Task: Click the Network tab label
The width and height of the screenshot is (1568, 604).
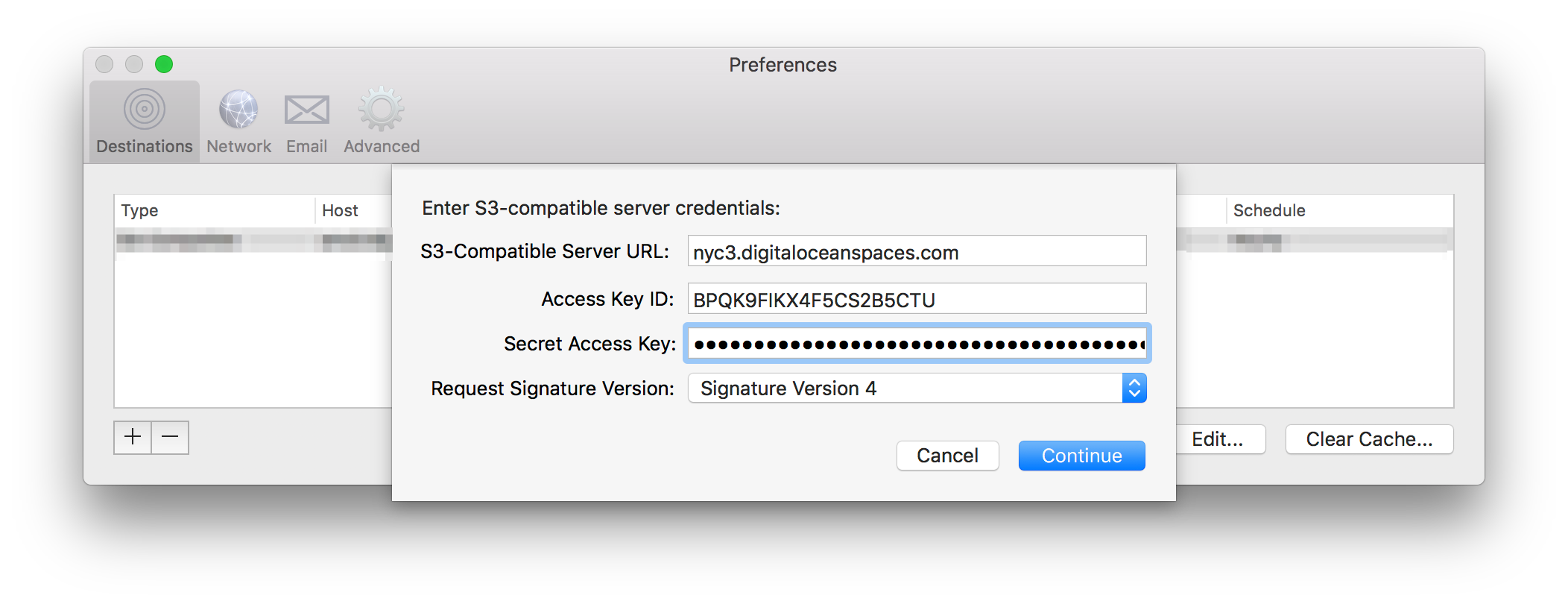Action: tap(238, 146)
